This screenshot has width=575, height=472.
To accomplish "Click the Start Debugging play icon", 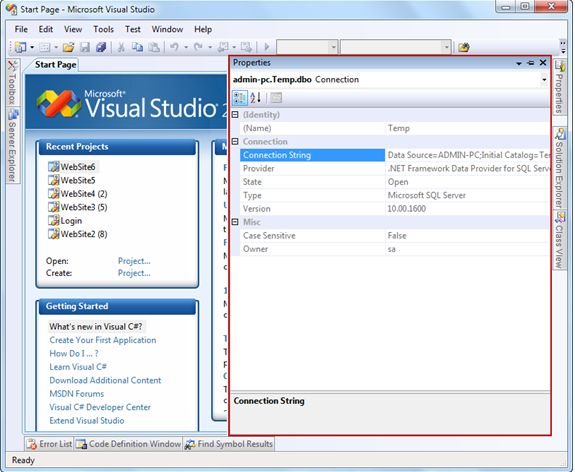I will pyautogui.click(x=267, y=47).
